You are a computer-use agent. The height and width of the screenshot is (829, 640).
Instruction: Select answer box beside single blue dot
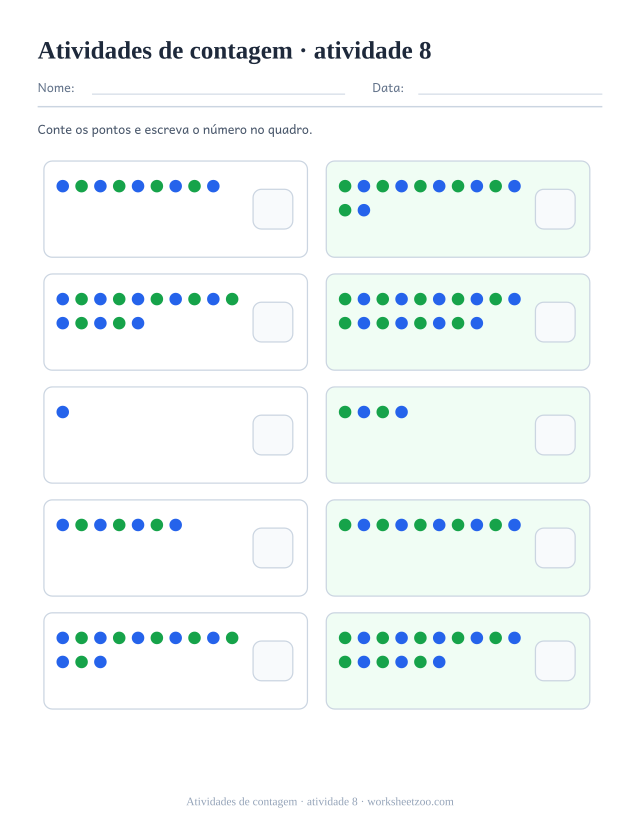pos(273,435)
